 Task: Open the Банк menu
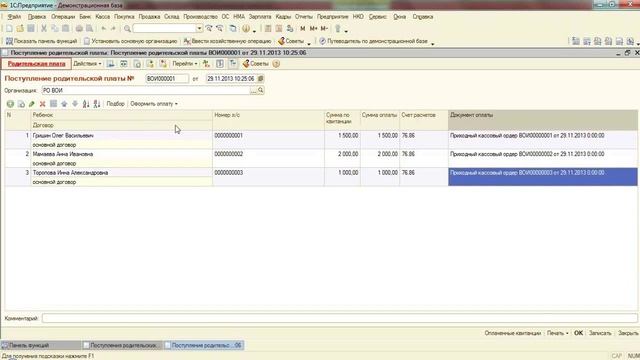[x=85, y=17]
